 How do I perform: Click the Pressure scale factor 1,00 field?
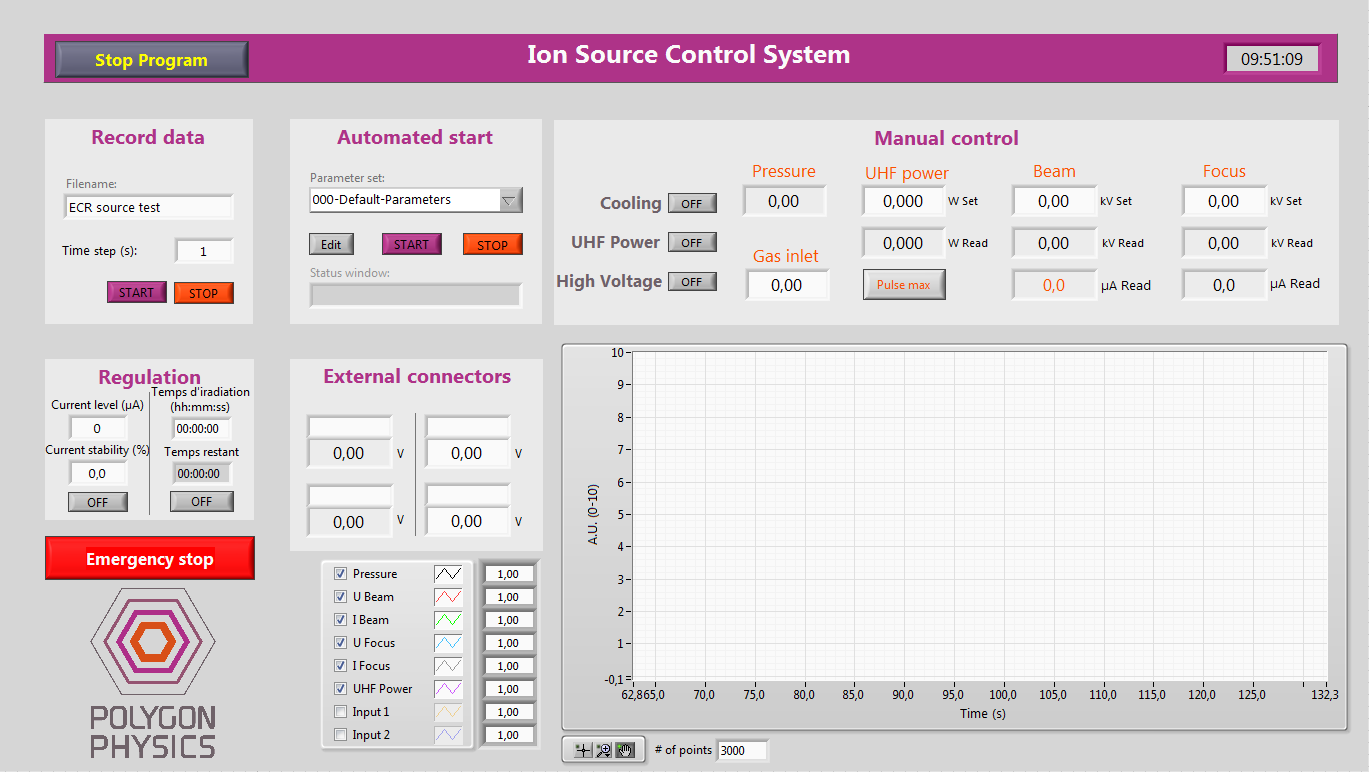tap(508, 574)
